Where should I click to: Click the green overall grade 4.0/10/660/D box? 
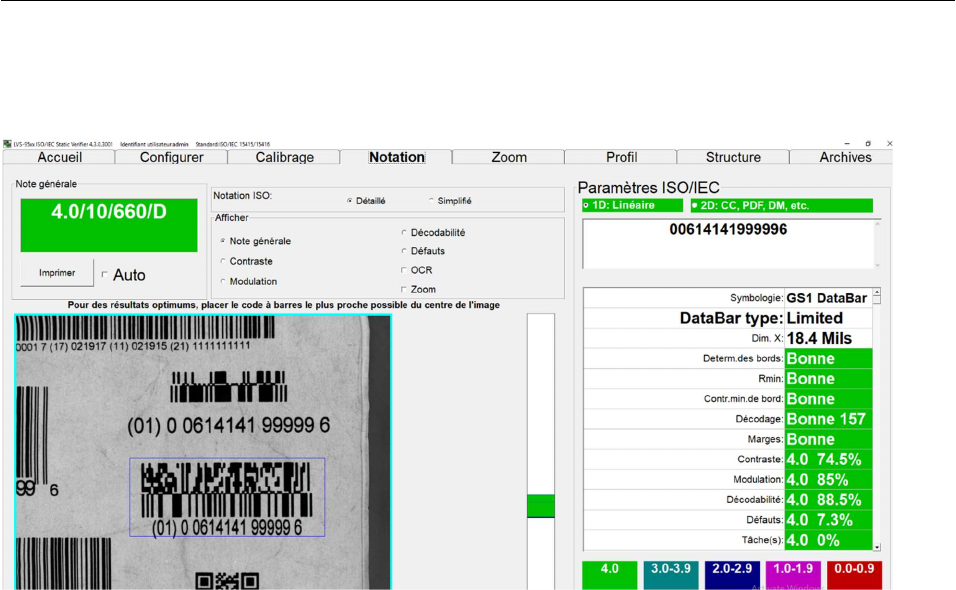(x=109, y=225)
